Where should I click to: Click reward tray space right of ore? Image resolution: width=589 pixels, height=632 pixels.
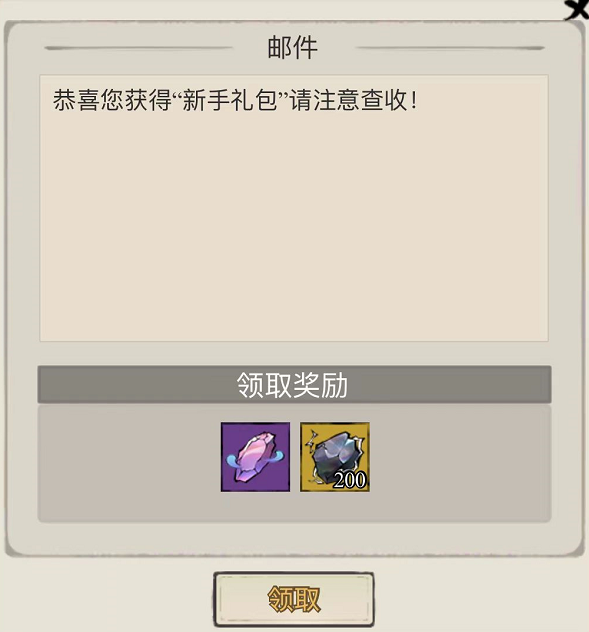[460, 464]
